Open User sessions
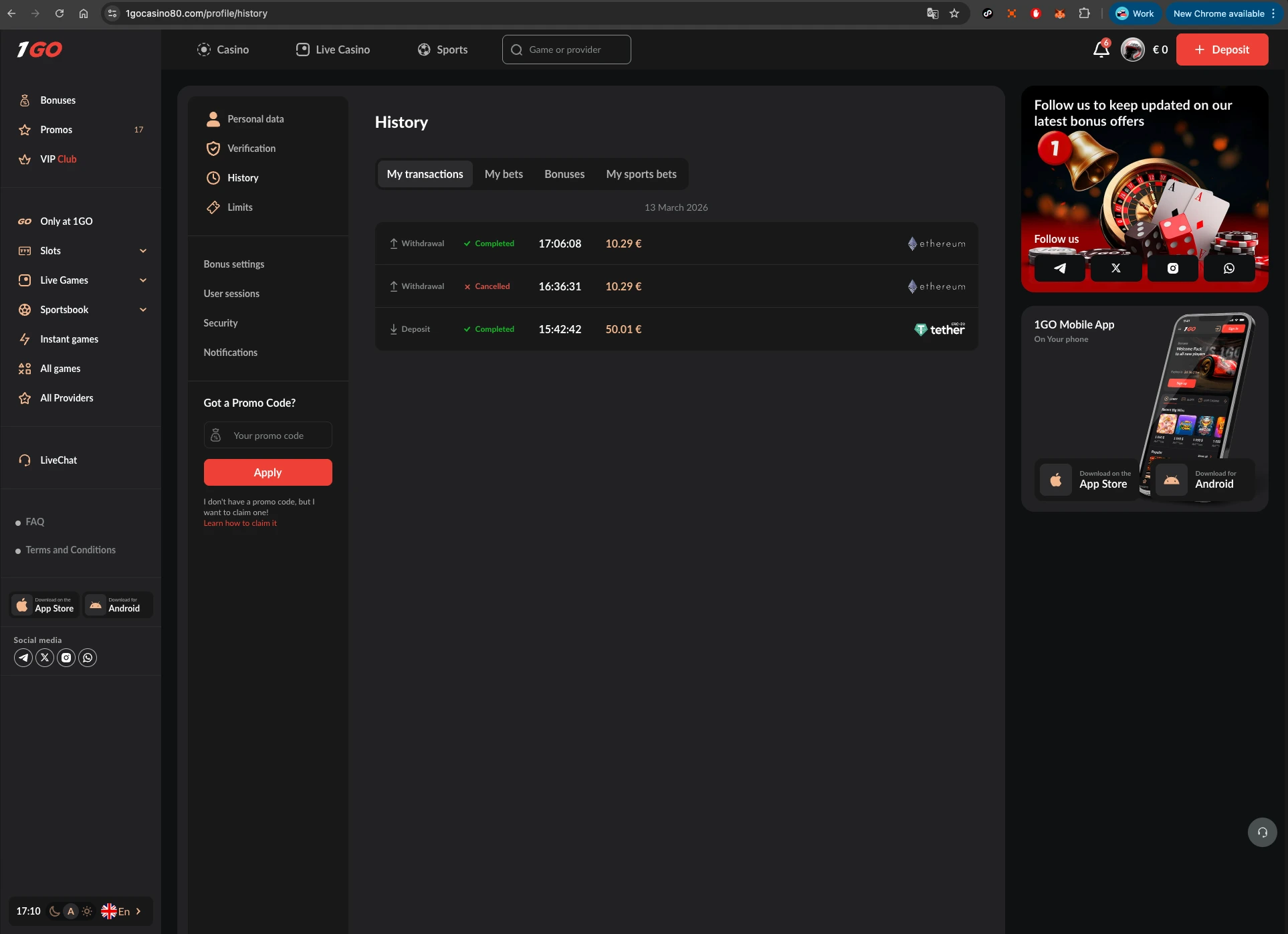This screenshot has height=934, width=1288. tap(231, 294)
